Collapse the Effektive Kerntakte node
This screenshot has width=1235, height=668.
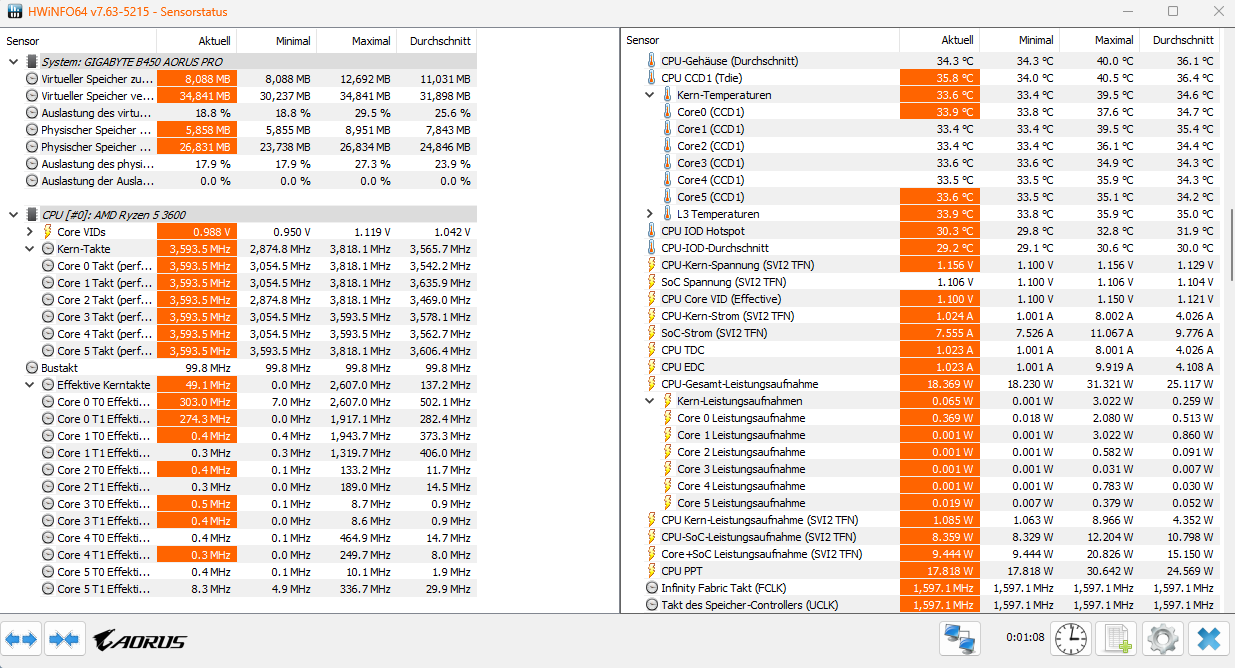29,385
